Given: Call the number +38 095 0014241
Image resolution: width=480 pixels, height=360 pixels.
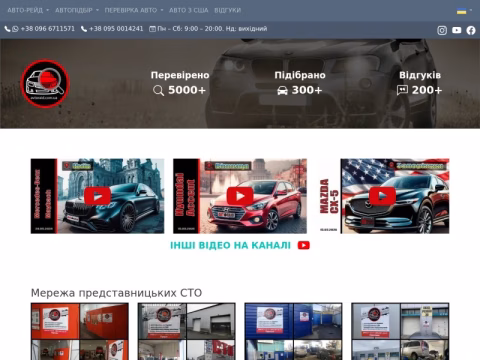Looking at the screenshot, I should (x=116, y=29).
